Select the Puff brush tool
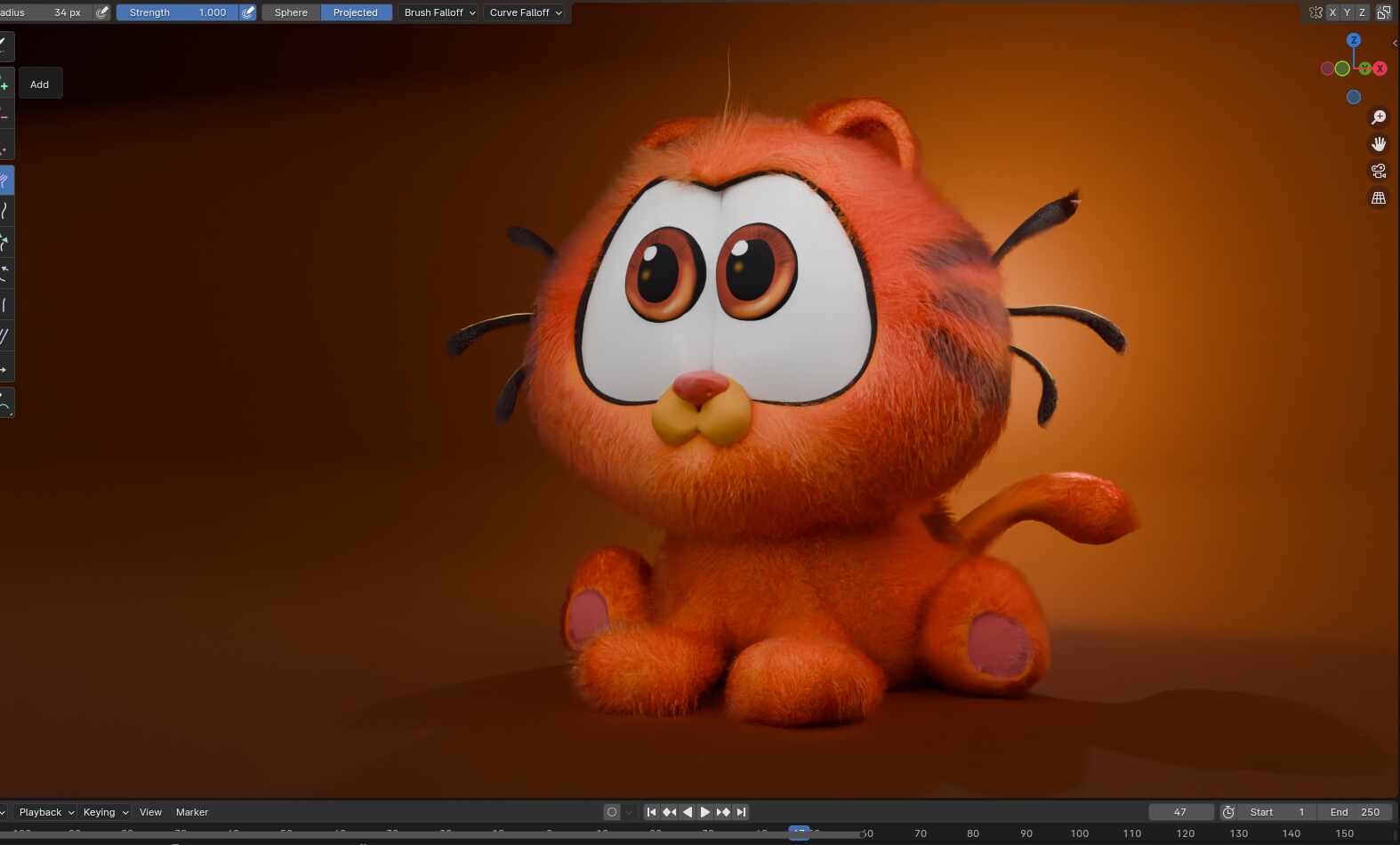 [5, 305]
